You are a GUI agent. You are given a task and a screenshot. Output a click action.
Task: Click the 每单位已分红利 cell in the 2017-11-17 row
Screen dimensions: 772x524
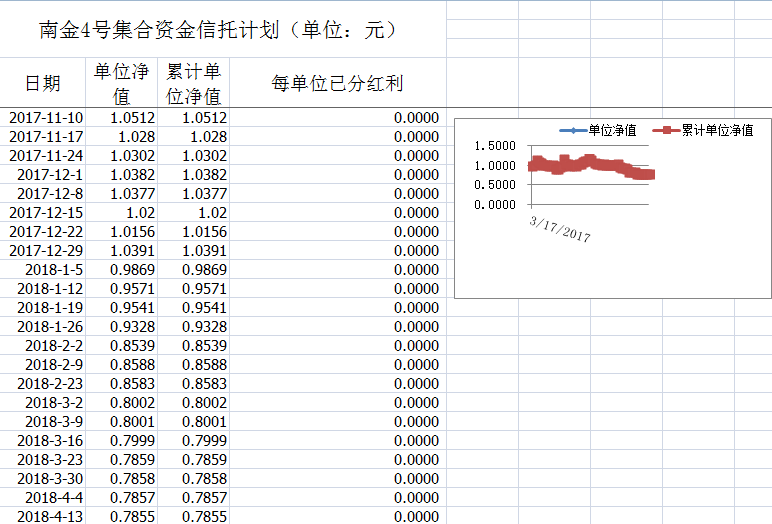coord(337,137)
